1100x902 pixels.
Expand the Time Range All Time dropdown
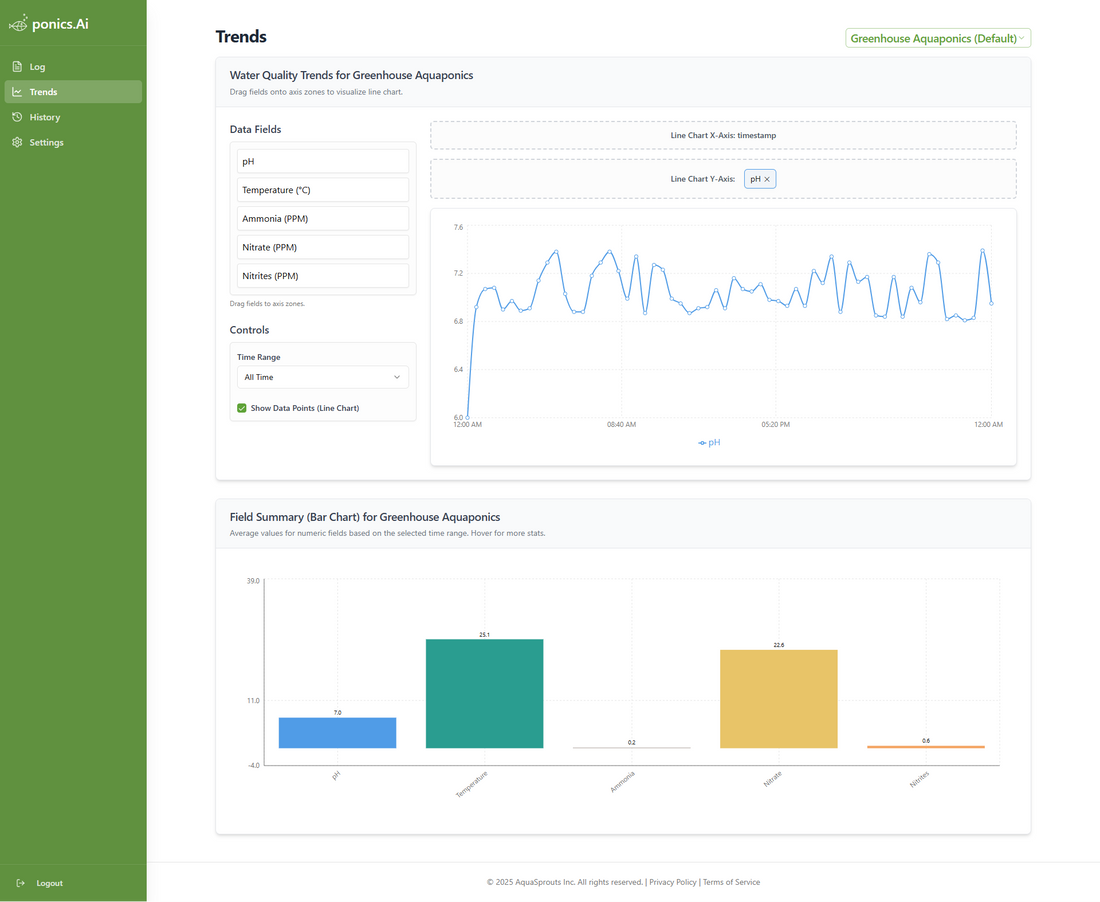click(322, 377)
